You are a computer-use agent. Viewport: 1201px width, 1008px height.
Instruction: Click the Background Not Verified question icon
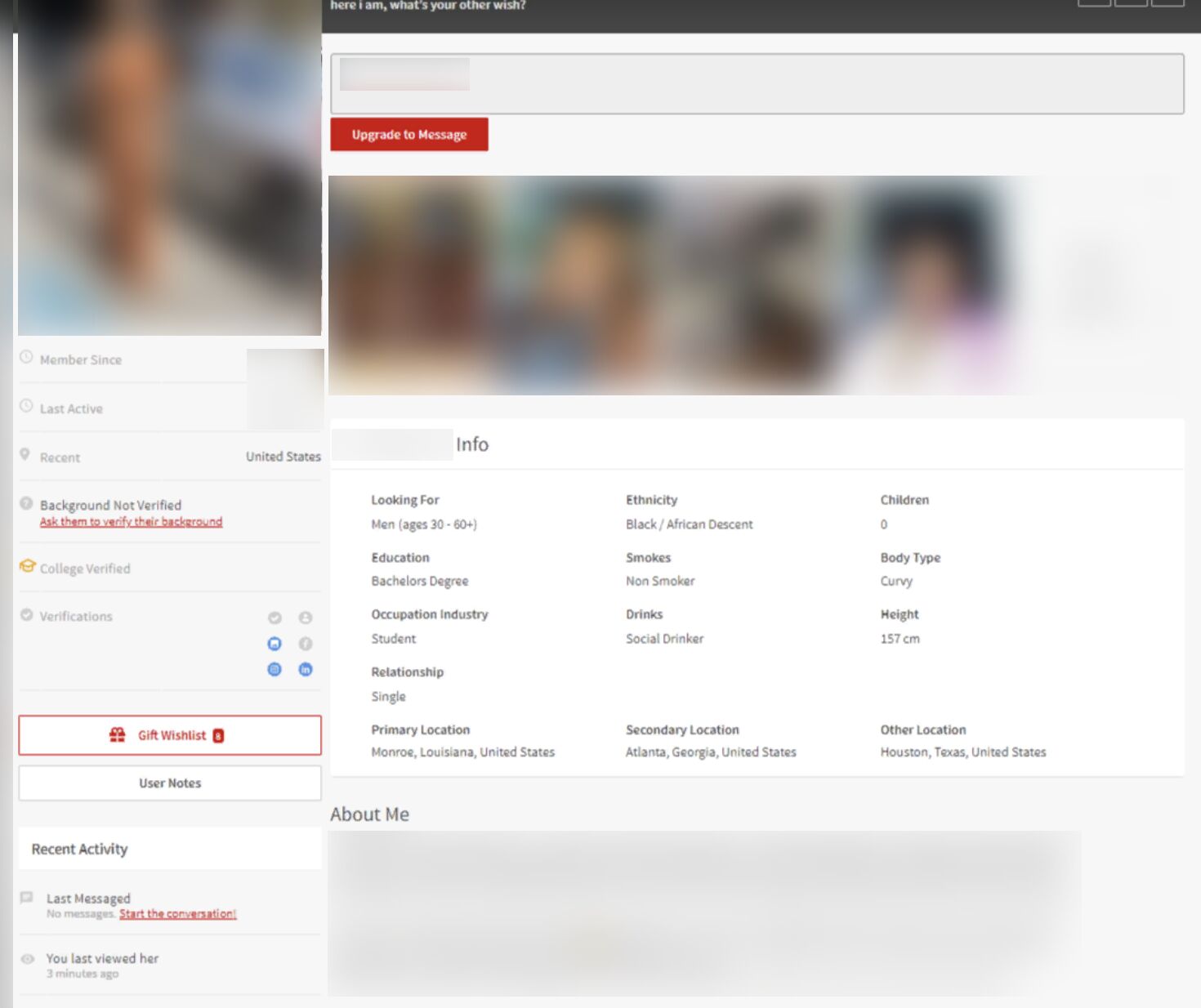click(x=26, y=504)
